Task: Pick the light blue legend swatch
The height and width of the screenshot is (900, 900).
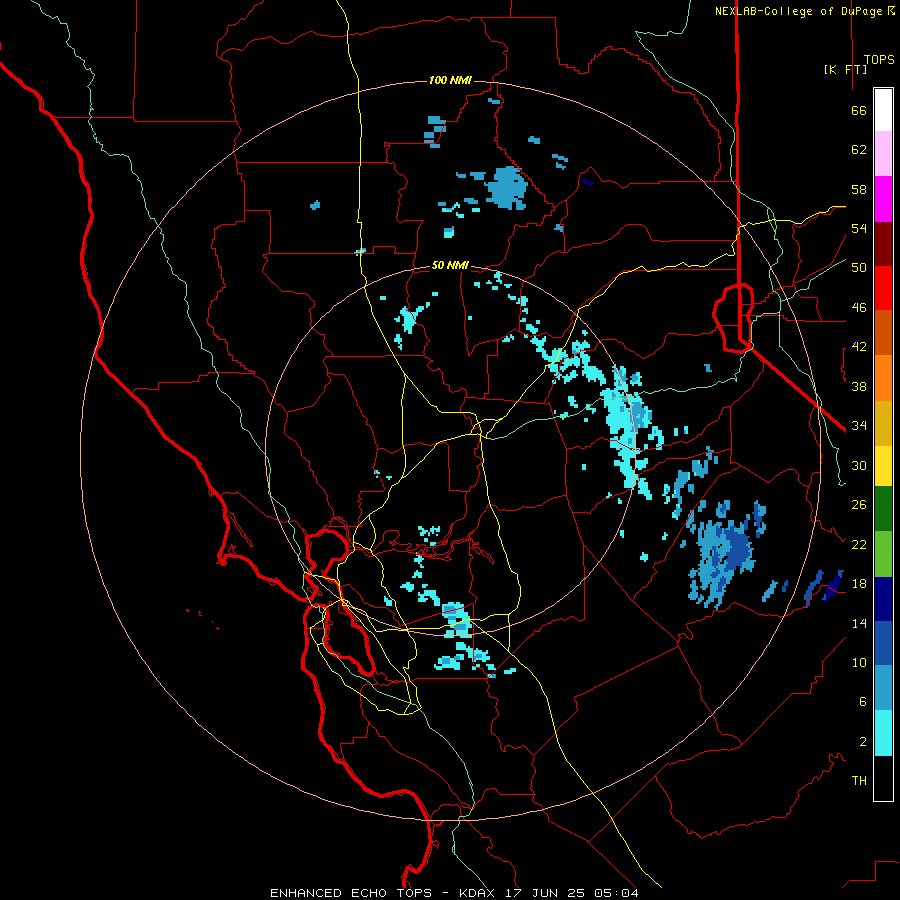Action: click(x=883, y=688)
